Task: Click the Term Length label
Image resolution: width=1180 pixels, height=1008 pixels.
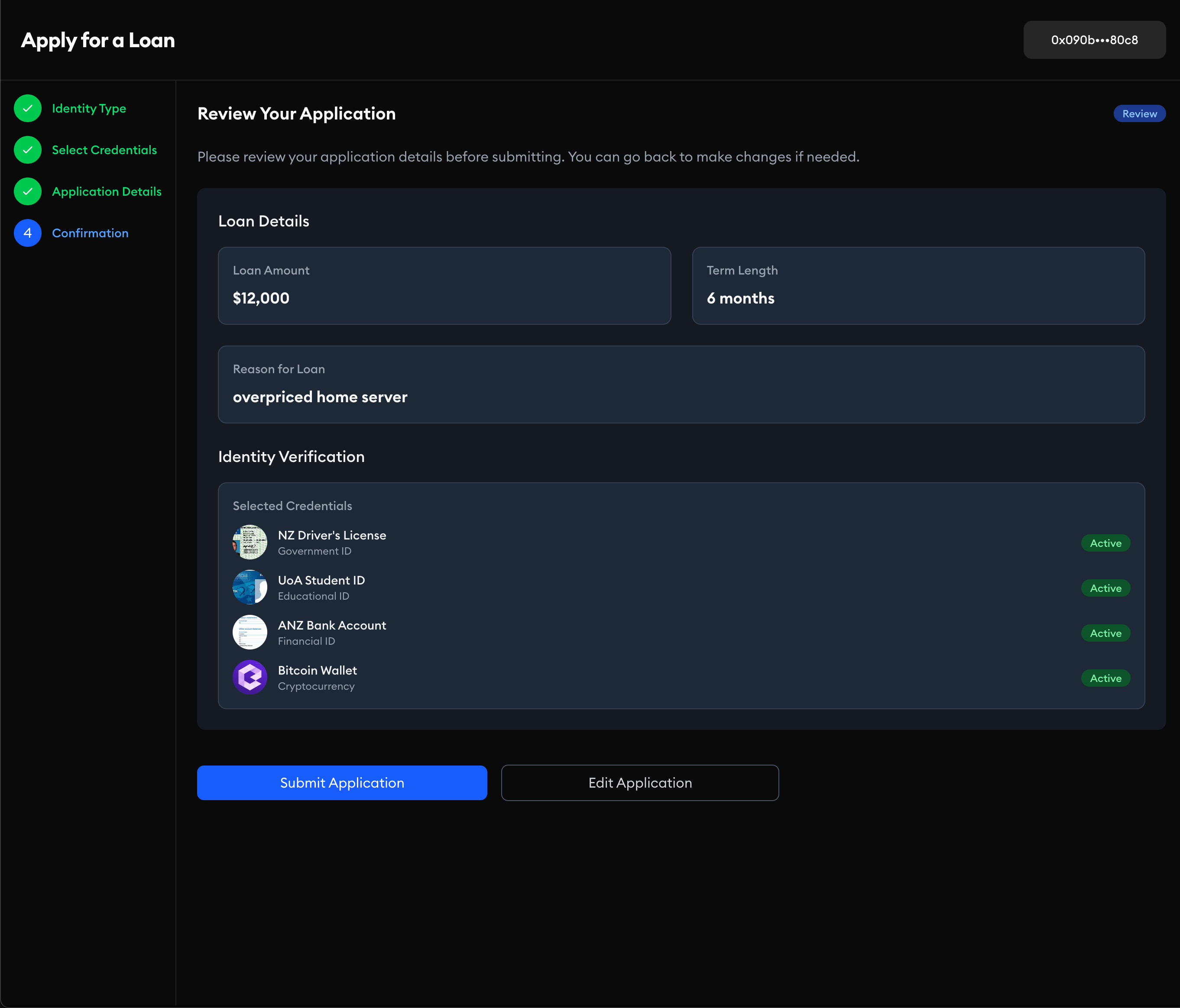Action: 742,270
